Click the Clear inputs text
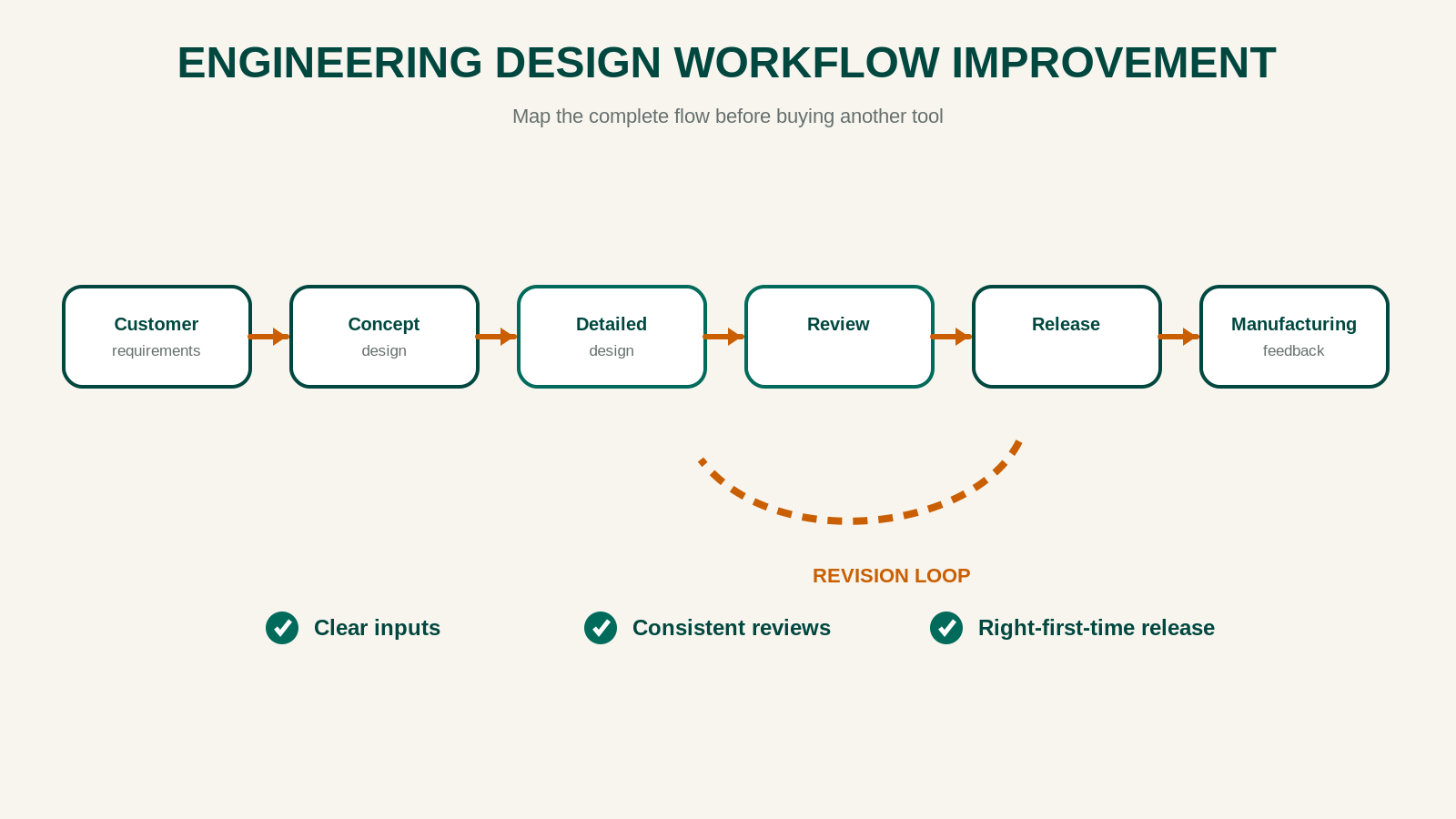This screenshot has height=819, width=1456. pos(377,628)
